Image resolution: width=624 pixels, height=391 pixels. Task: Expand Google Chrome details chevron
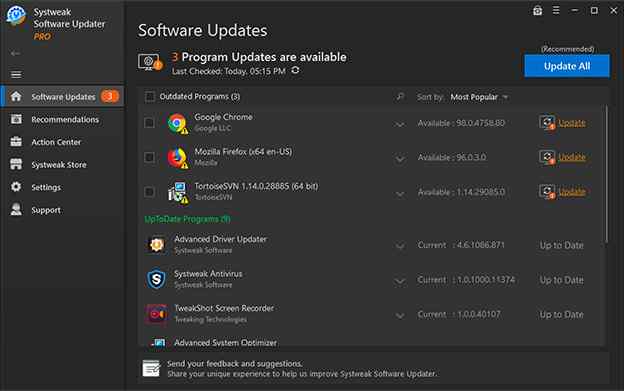click(x=400, y=124)
